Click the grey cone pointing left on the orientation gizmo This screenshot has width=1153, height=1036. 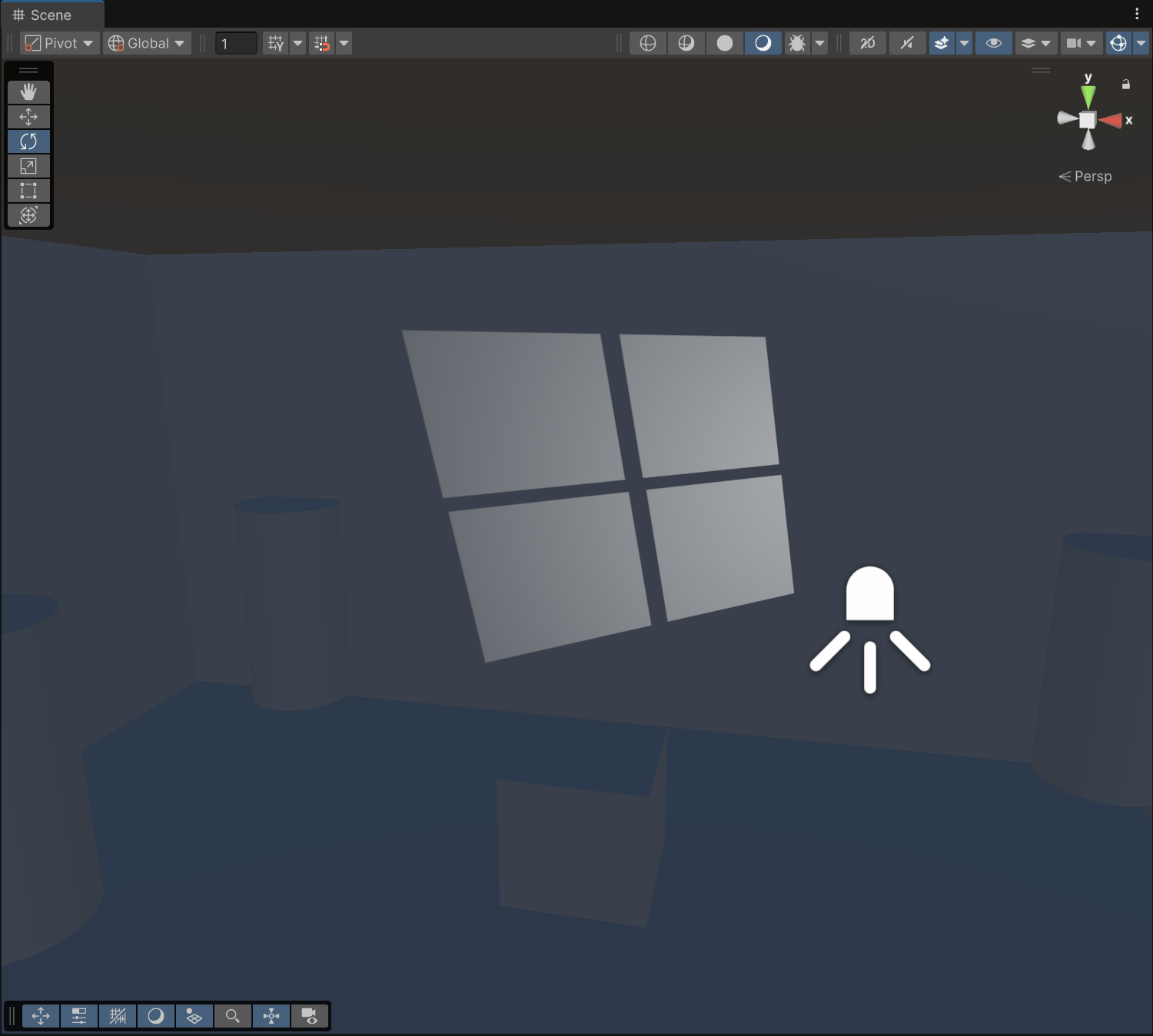tap(1067, 118)
